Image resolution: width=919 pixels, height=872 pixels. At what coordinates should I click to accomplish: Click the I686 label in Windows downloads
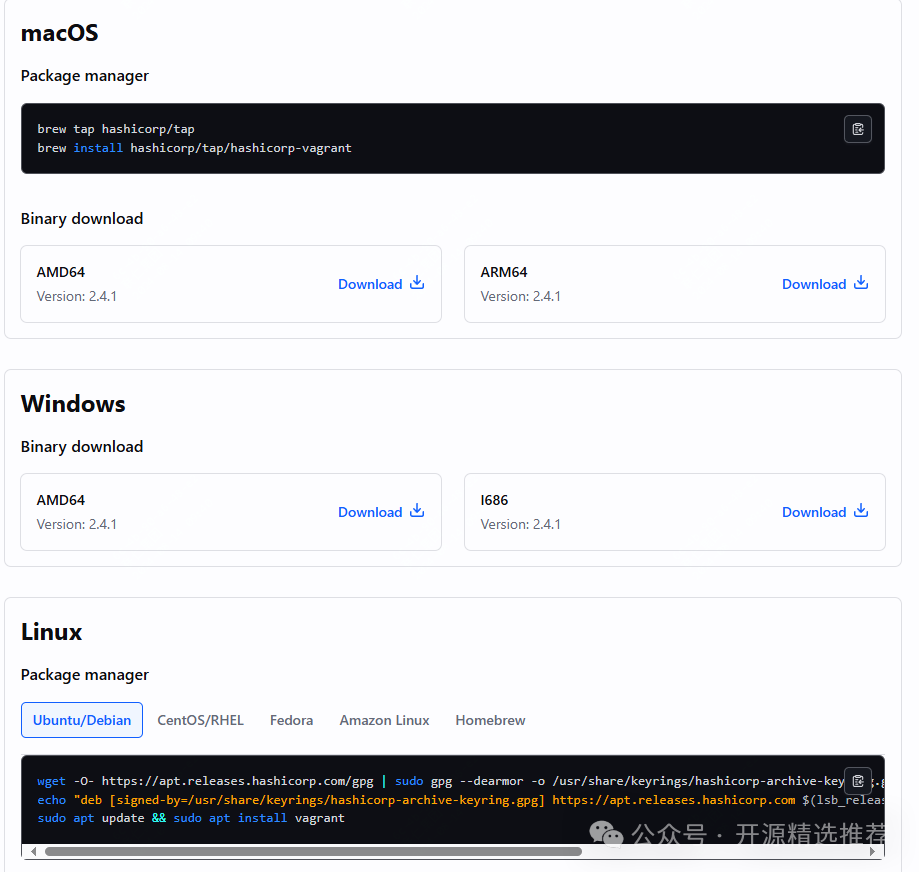[x=494, y=500]
